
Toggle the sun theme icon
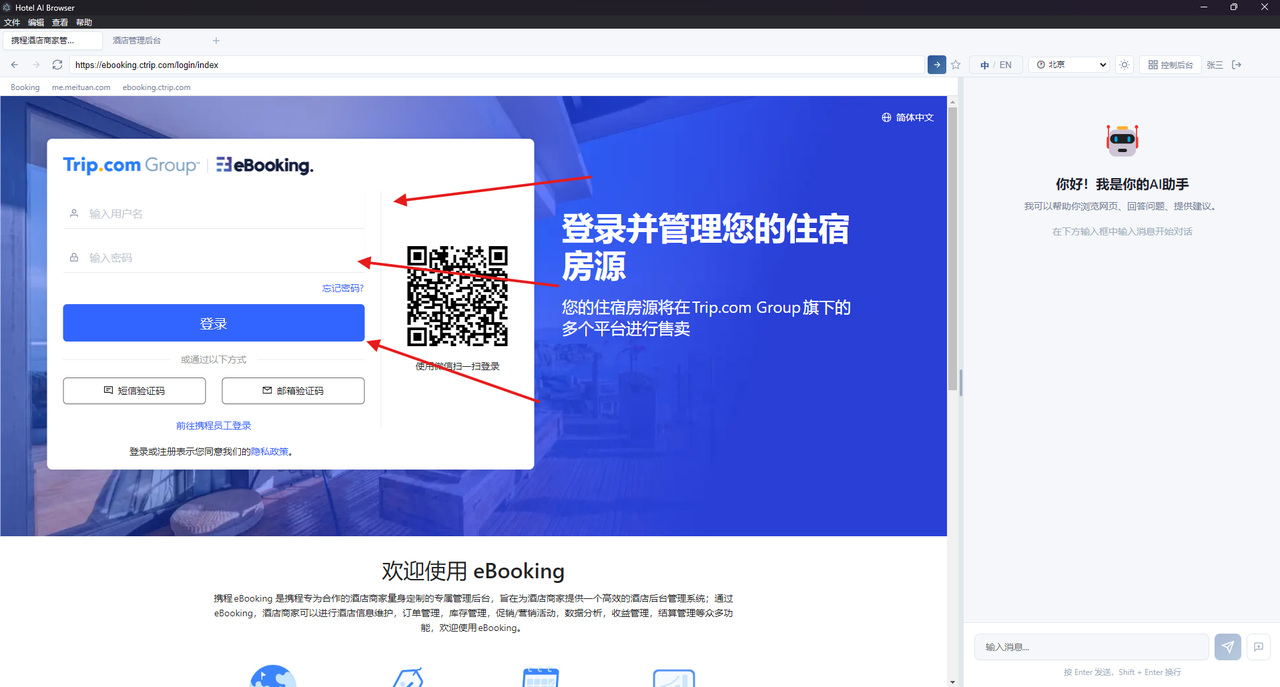[x=1124, y=65]
